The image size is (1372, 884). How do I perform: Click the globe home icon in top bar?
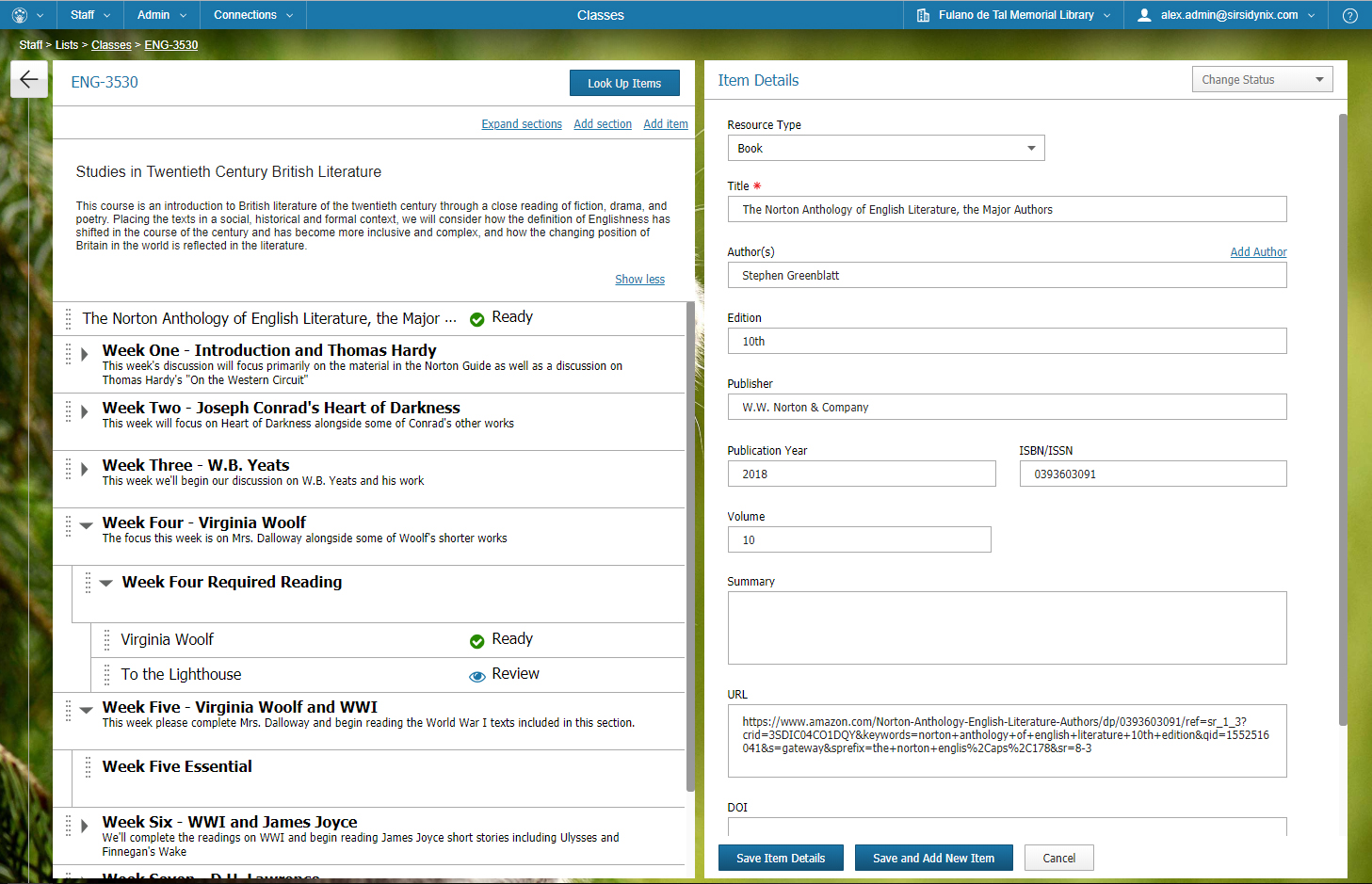pos(20,15)
